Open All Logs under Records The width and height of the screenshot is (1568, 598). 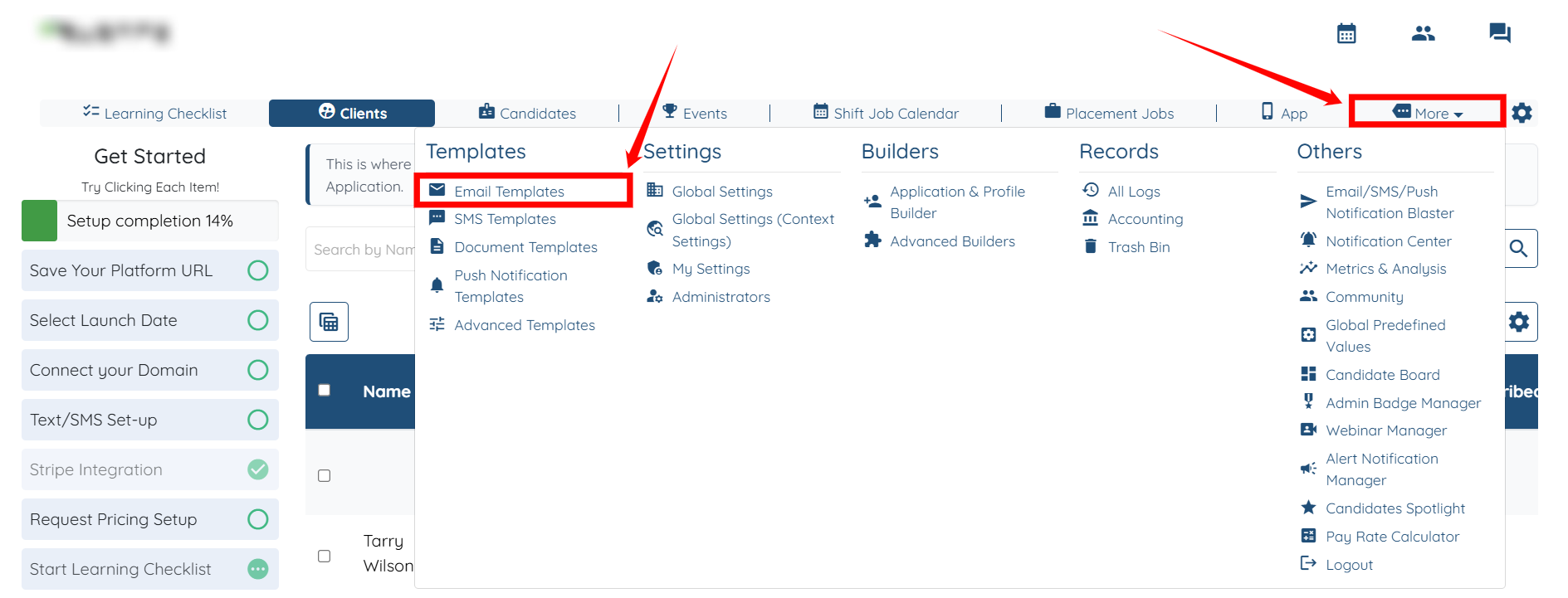point(1134,192)
